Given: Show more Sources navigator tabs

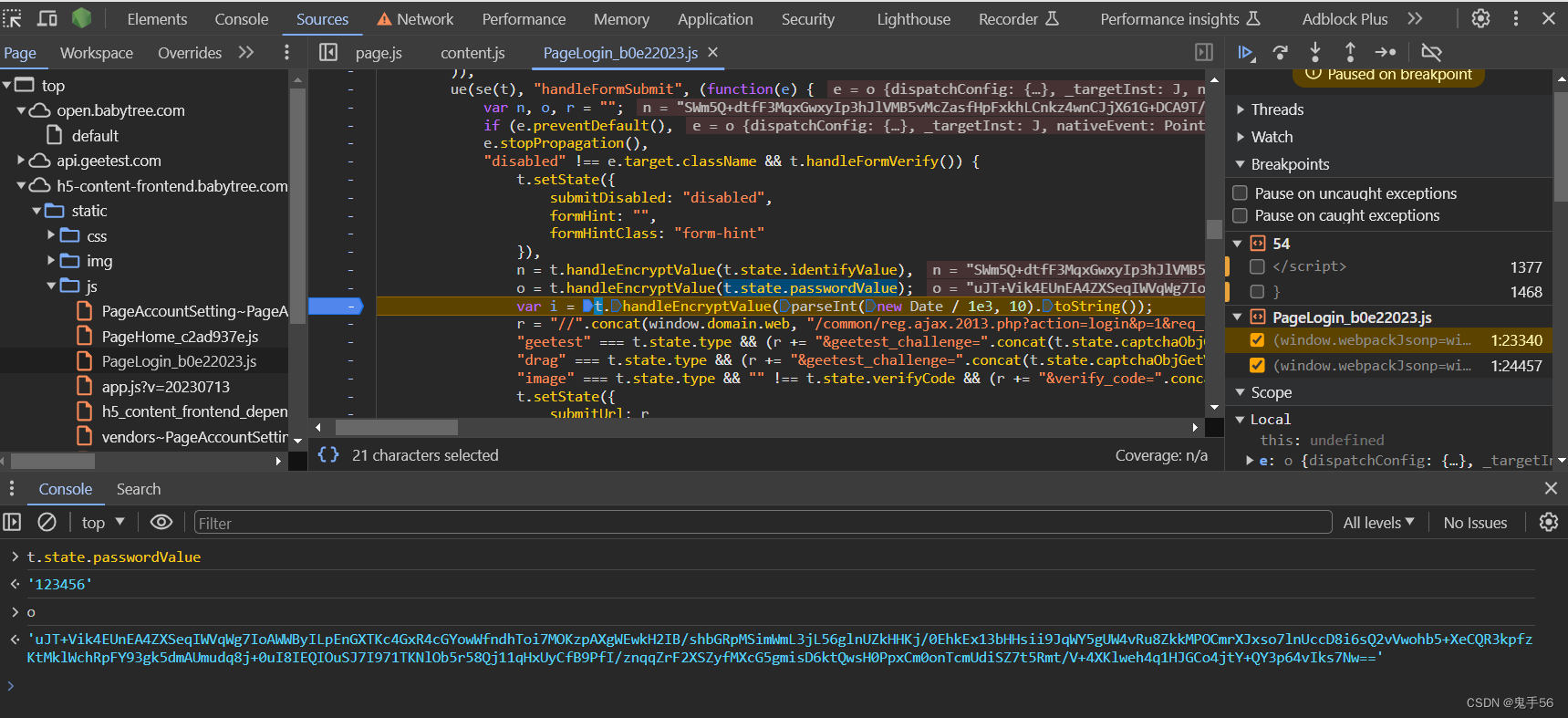Looking at the screenshot, I should 246,53.
